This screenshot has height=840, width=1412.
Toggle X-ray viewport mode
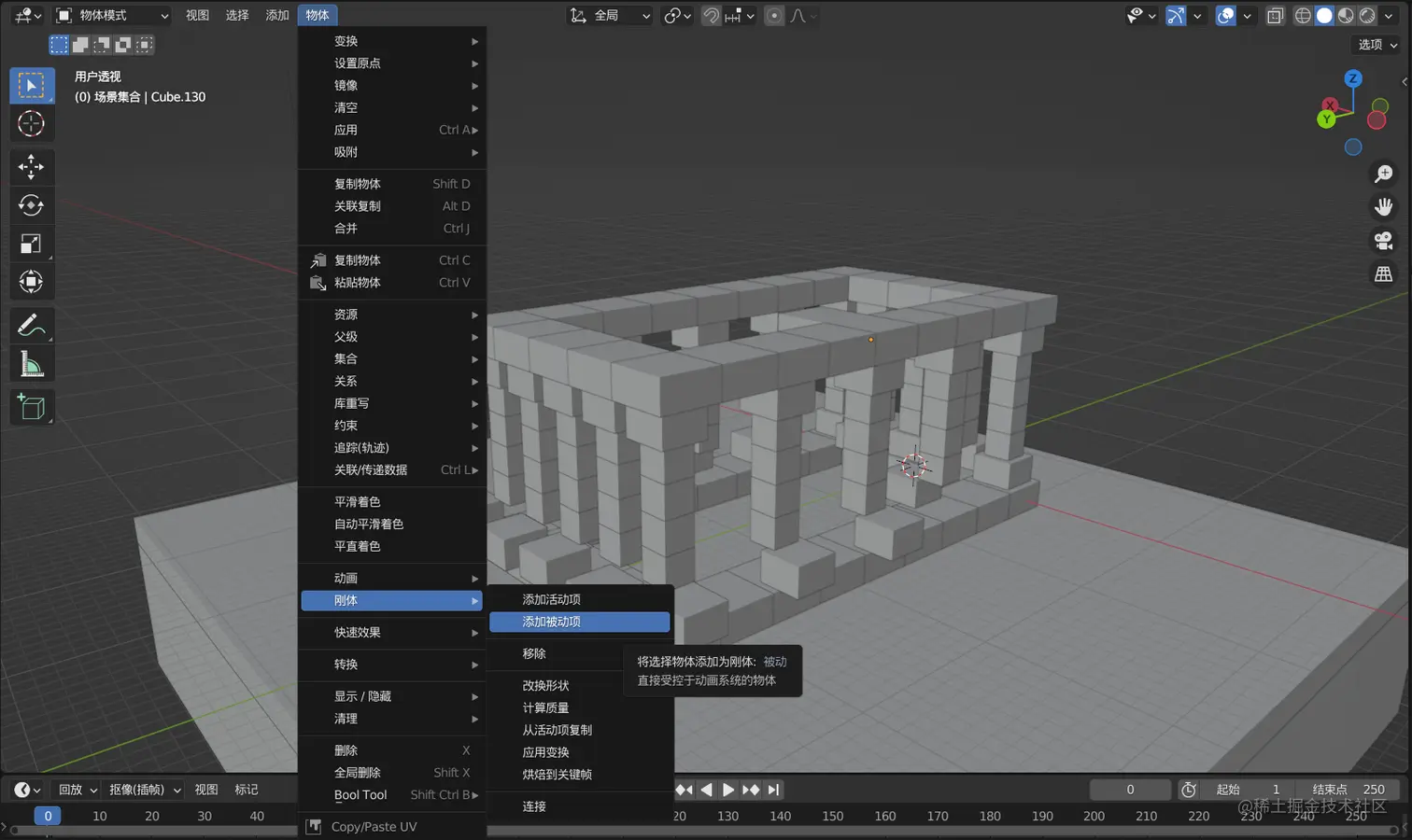pyautogui.click(x=1275, y=16)
